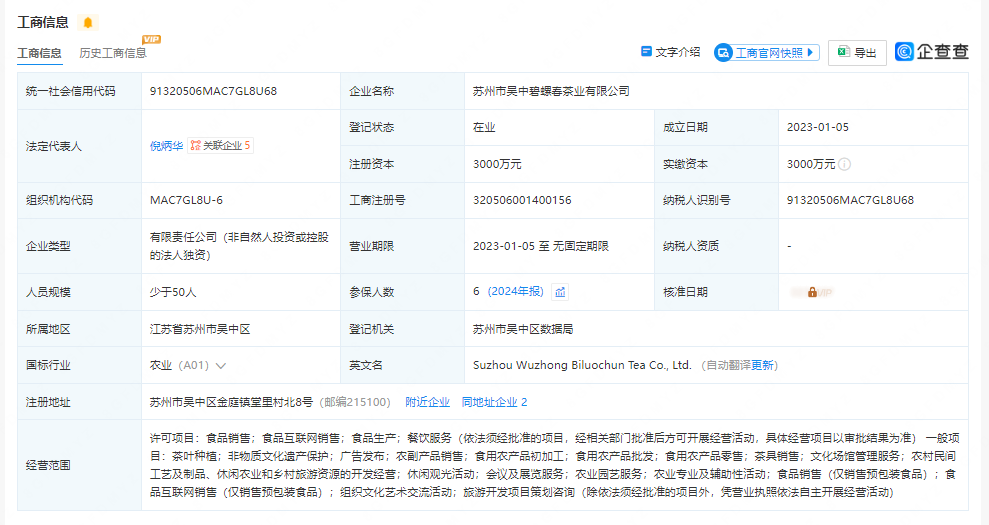This screenshot has height=525, width=989.
Task: Click the unified credit code 91320506MAC7GL8U68
Action: tap(213, 91)
